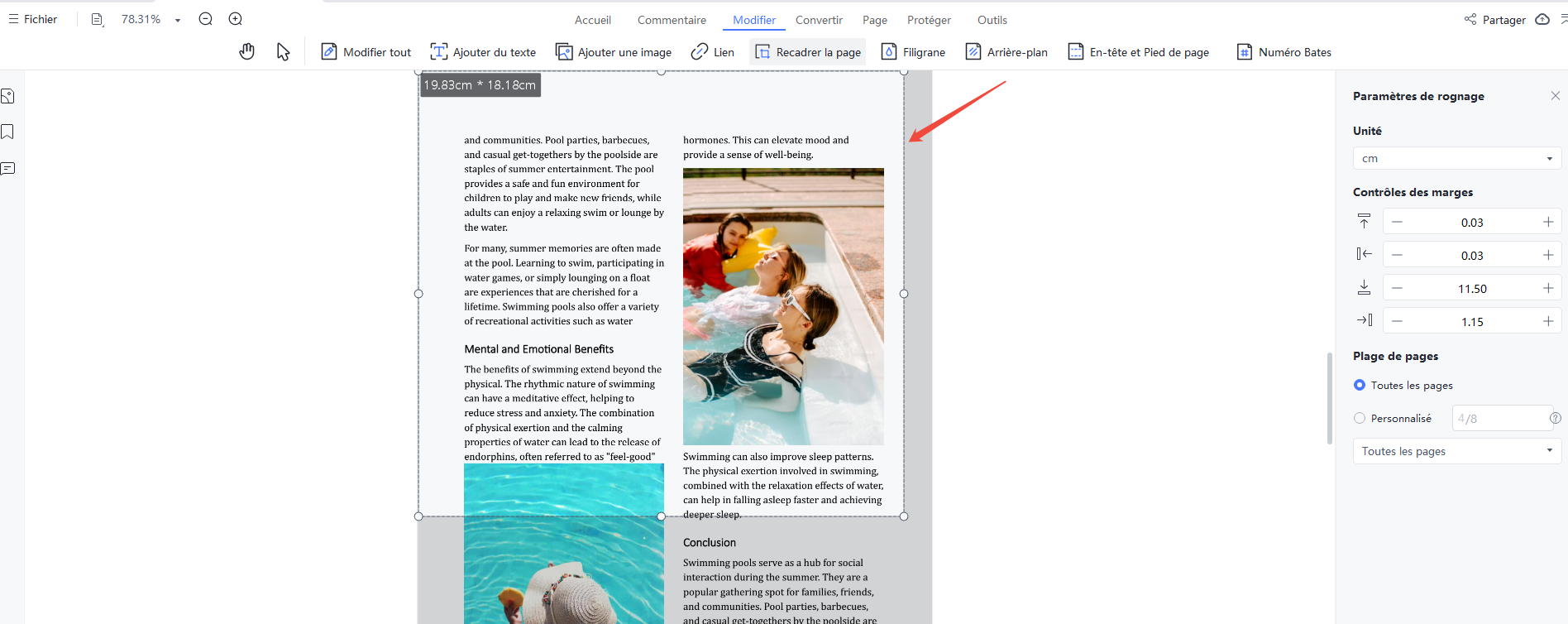Switch to the Accueil tab

pos(593,20)
